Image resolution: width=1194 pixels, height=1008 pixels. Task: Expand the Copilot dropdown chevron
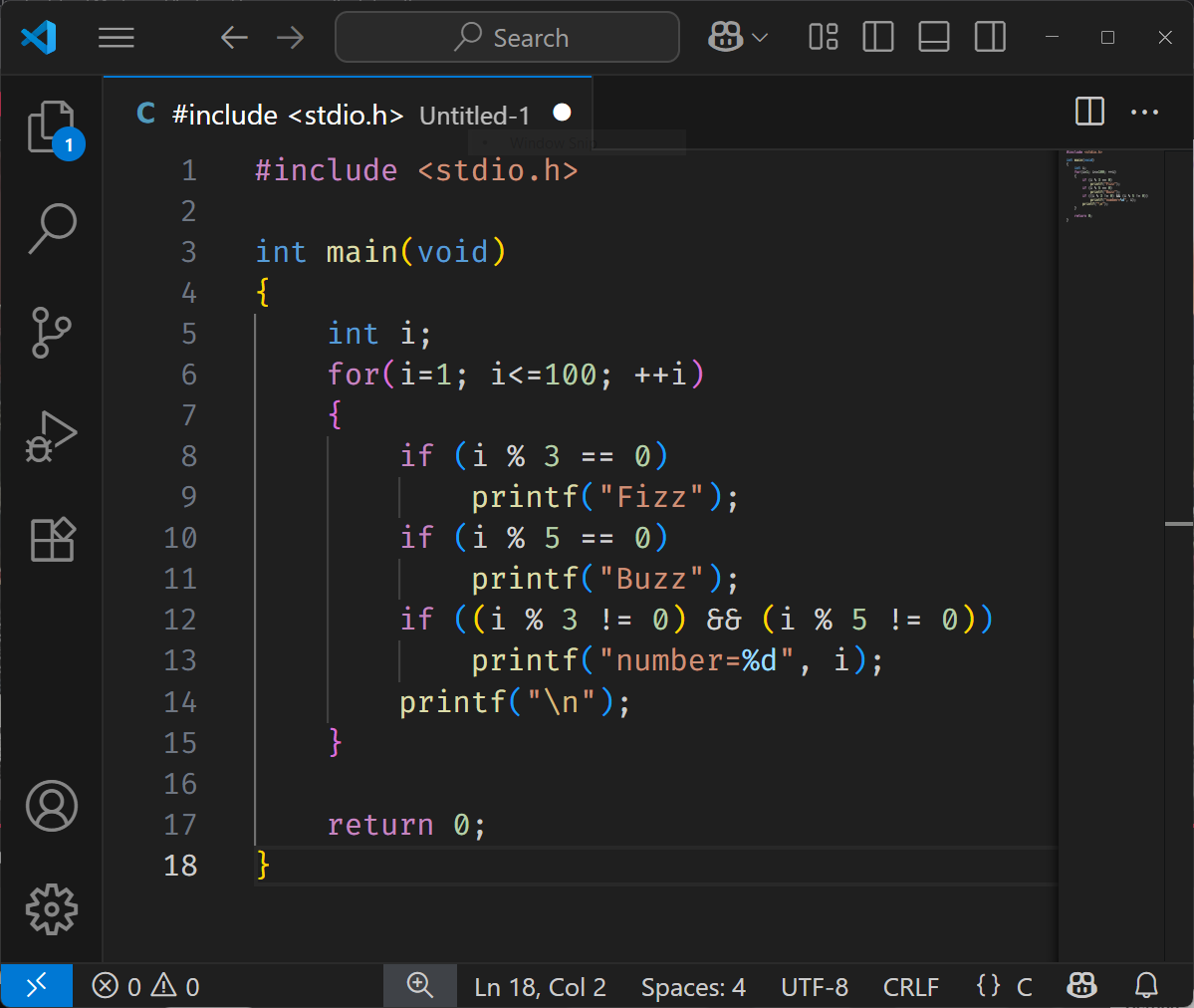pos(759,37)
